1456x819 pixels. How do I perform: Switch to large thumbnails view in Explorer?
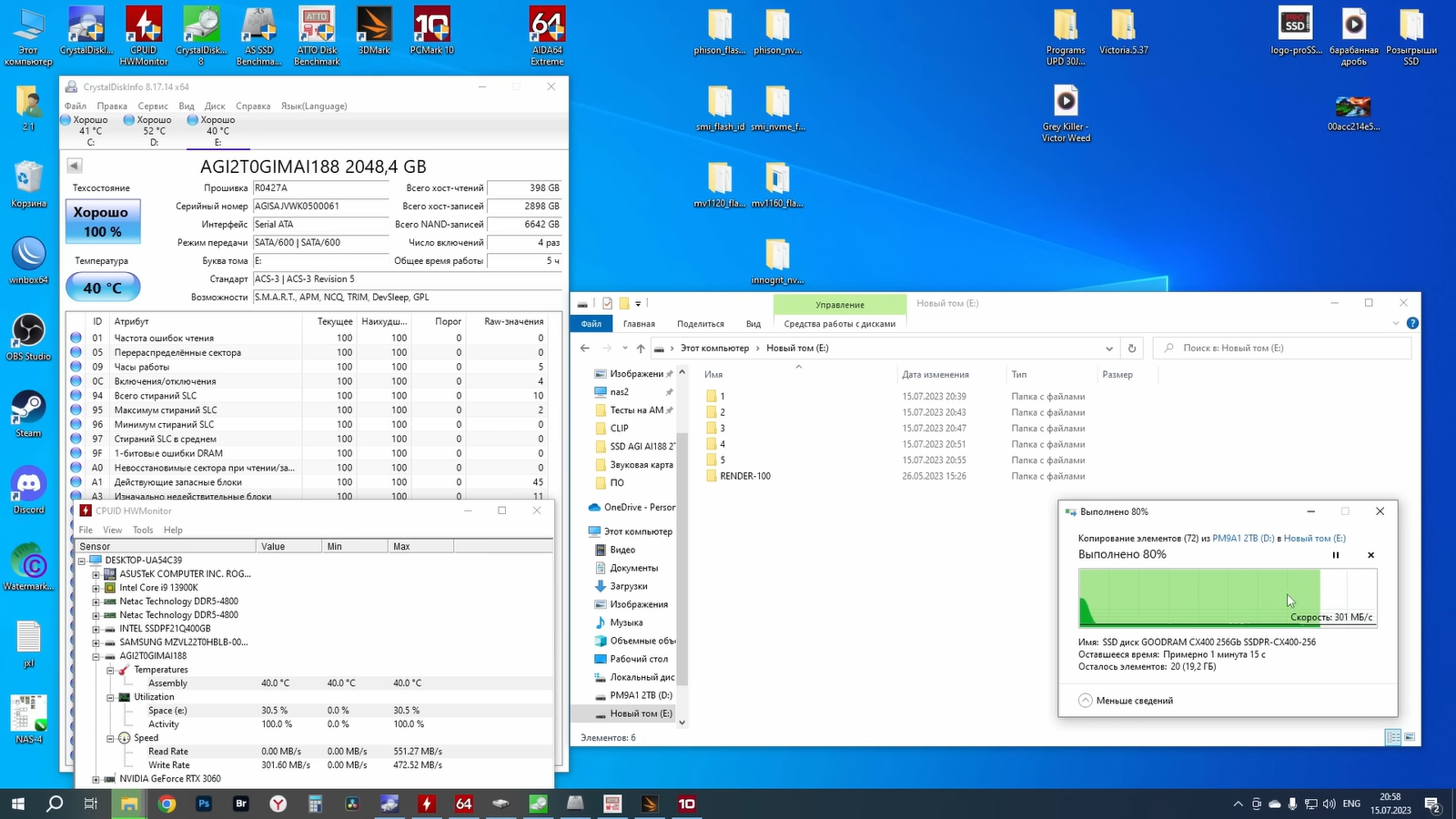(x=1410, y=737)
